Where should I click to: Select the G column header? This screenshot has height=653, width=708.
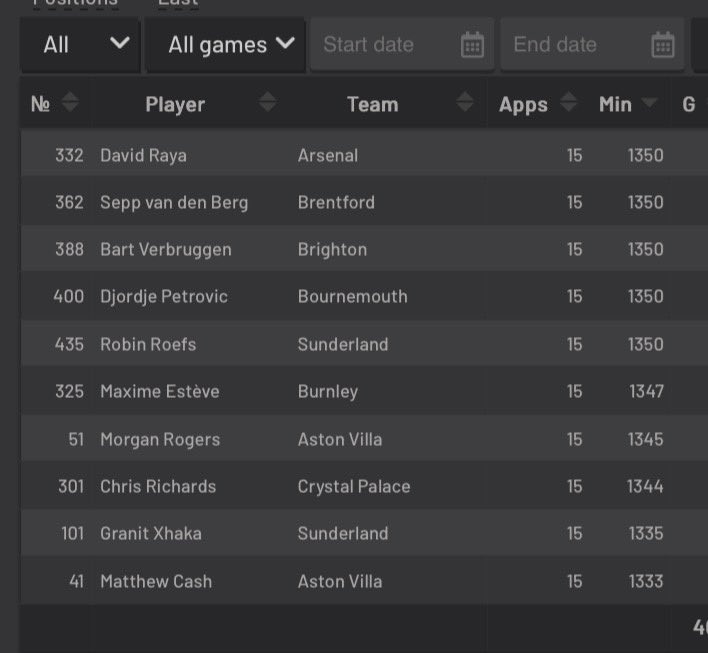click(x=689, y=104)
